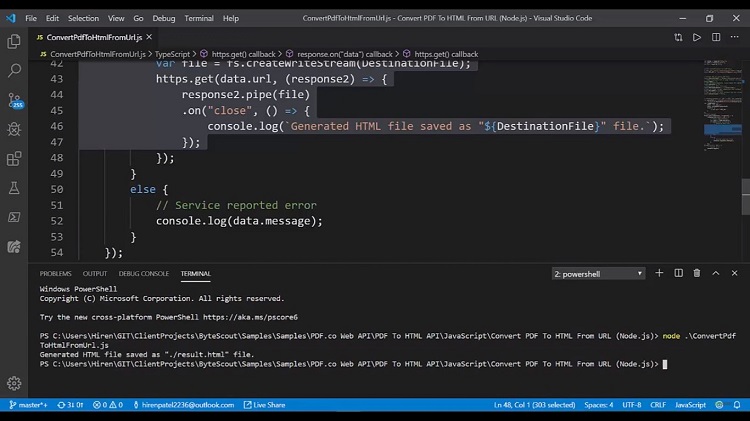This screenshot has height=421, width=750.
Task: Expand the TypeScript breadcrumb item
Action: [172, 54]
